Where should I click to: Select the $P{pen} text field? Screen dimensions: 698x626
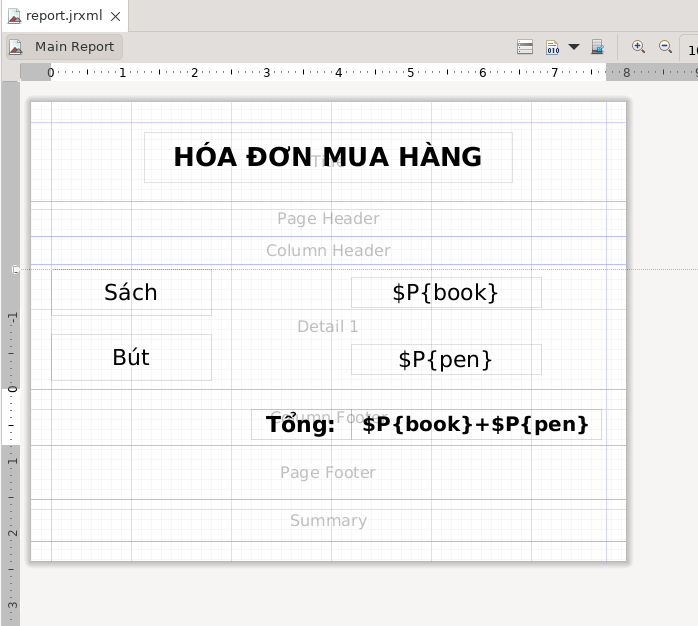[446, 359]
